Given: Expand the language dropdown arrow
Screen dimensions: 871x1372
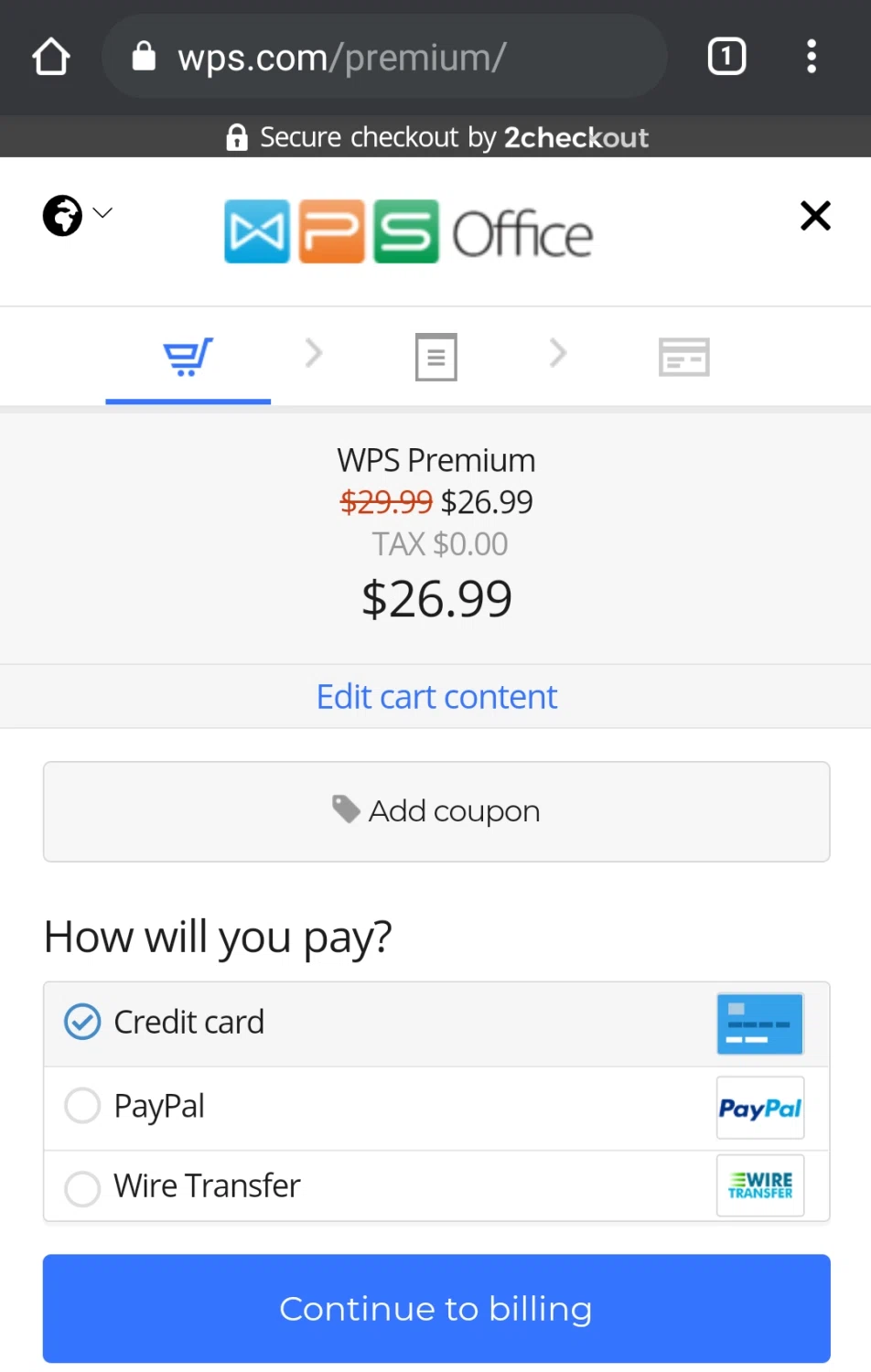Looking at the screenshot, I should (x=102, y=213).
